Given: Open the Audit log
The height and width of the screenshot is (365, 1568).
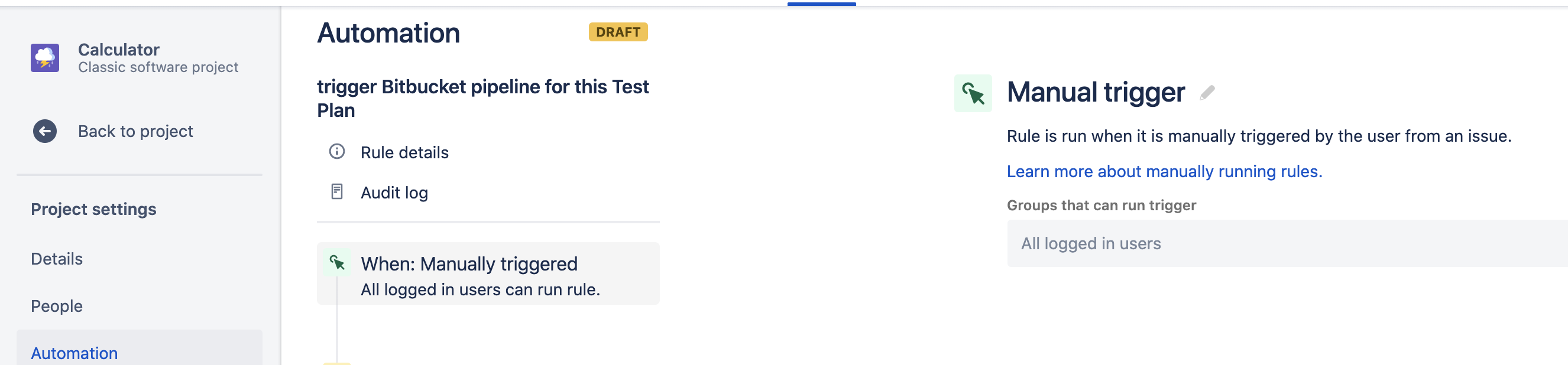Looking at the screenshot, I should [394, 193].
